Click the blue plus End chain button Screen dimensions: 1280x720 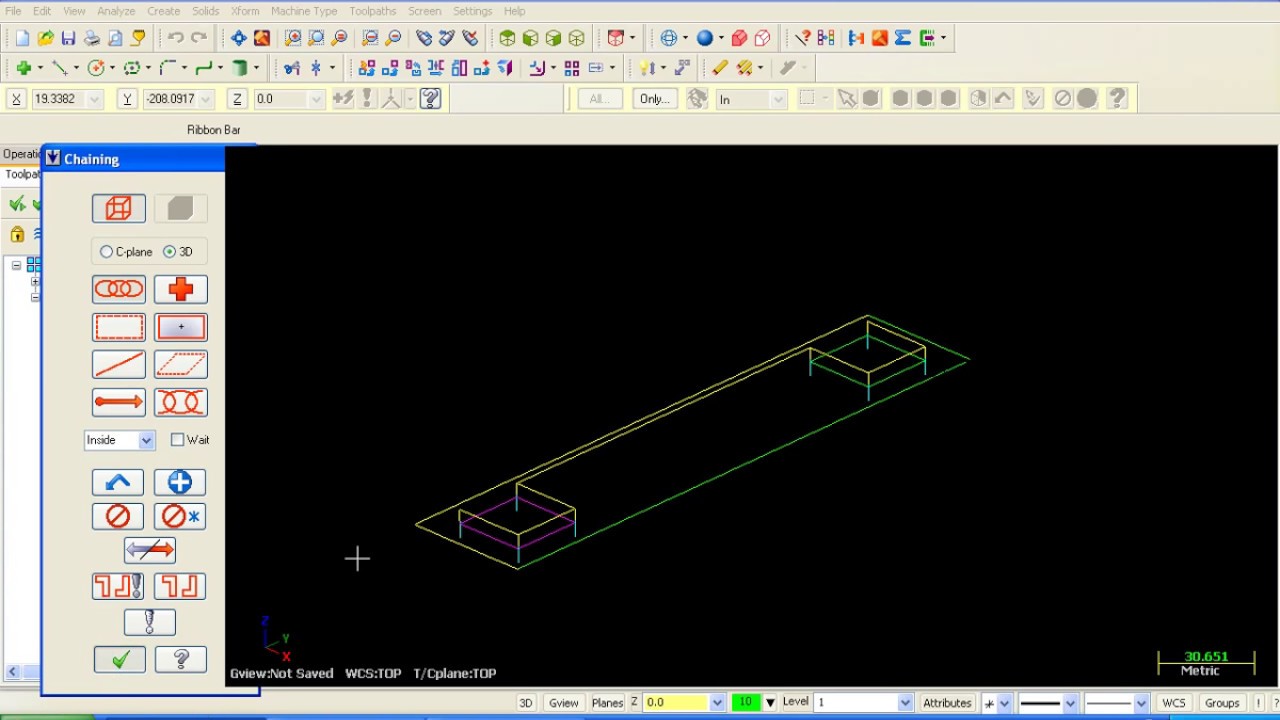(x=180, y=482)
